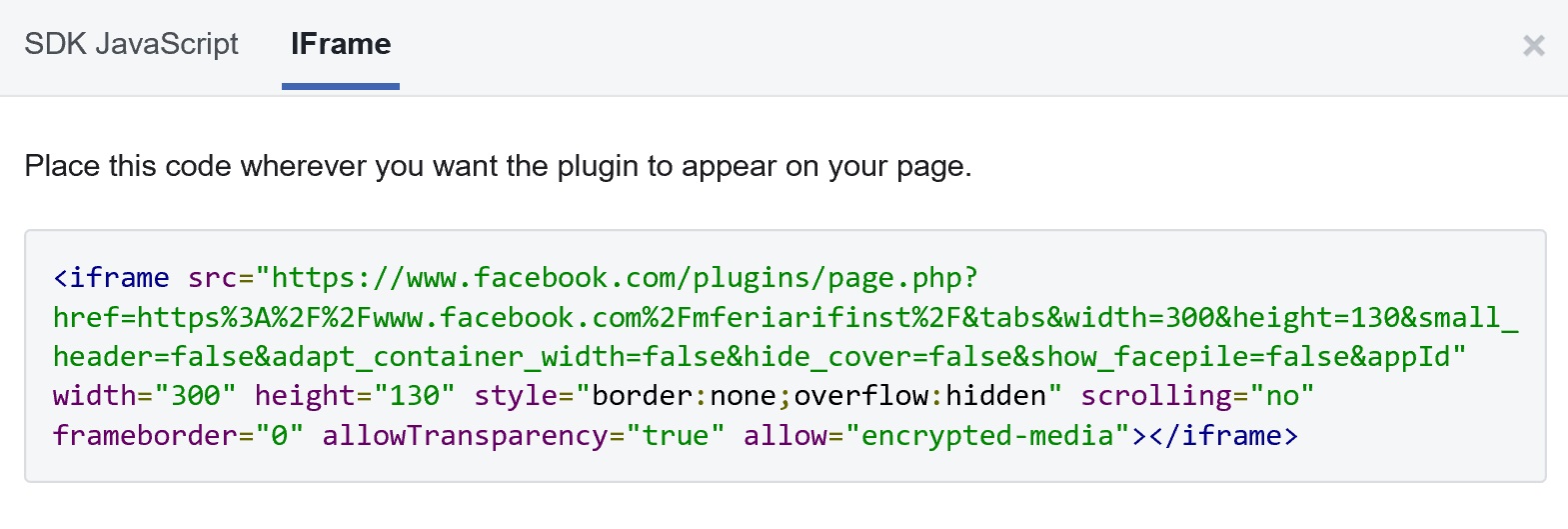
Task: Click the frameborder="0" attribute
Action: (178, 436)
